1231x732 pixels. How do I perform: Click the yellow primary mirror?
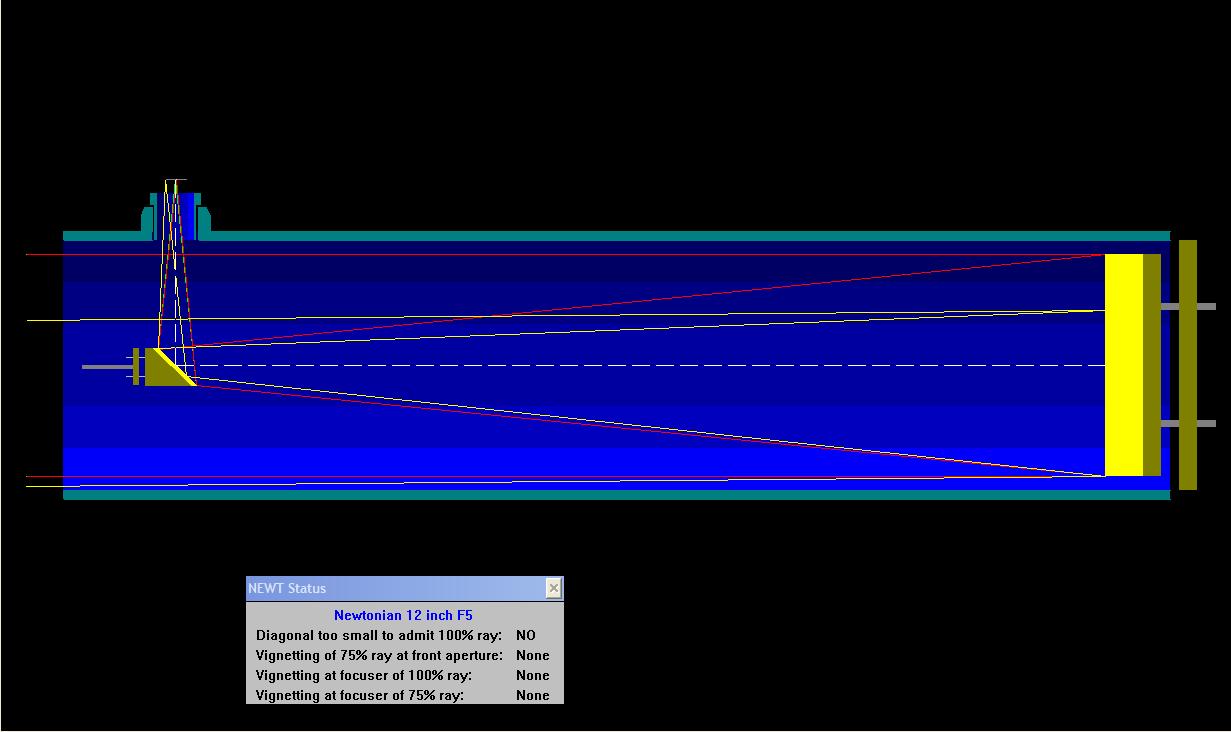(x=1123, y=365)
